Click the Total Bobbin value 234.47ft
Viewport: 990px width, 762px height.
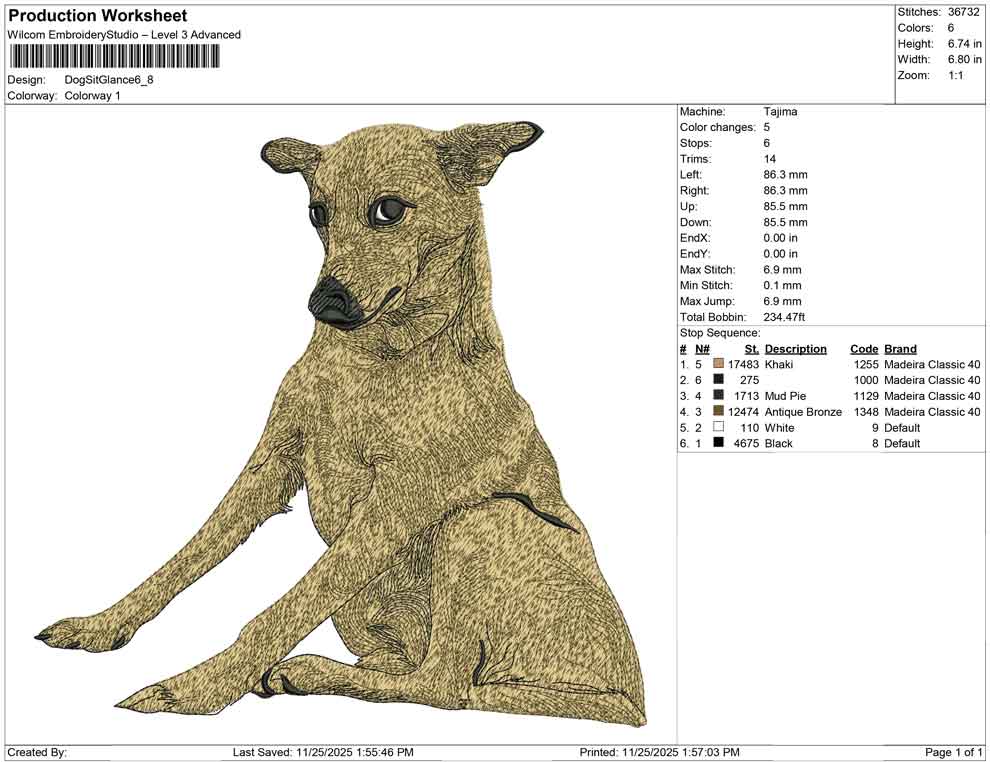click(784, 317)
